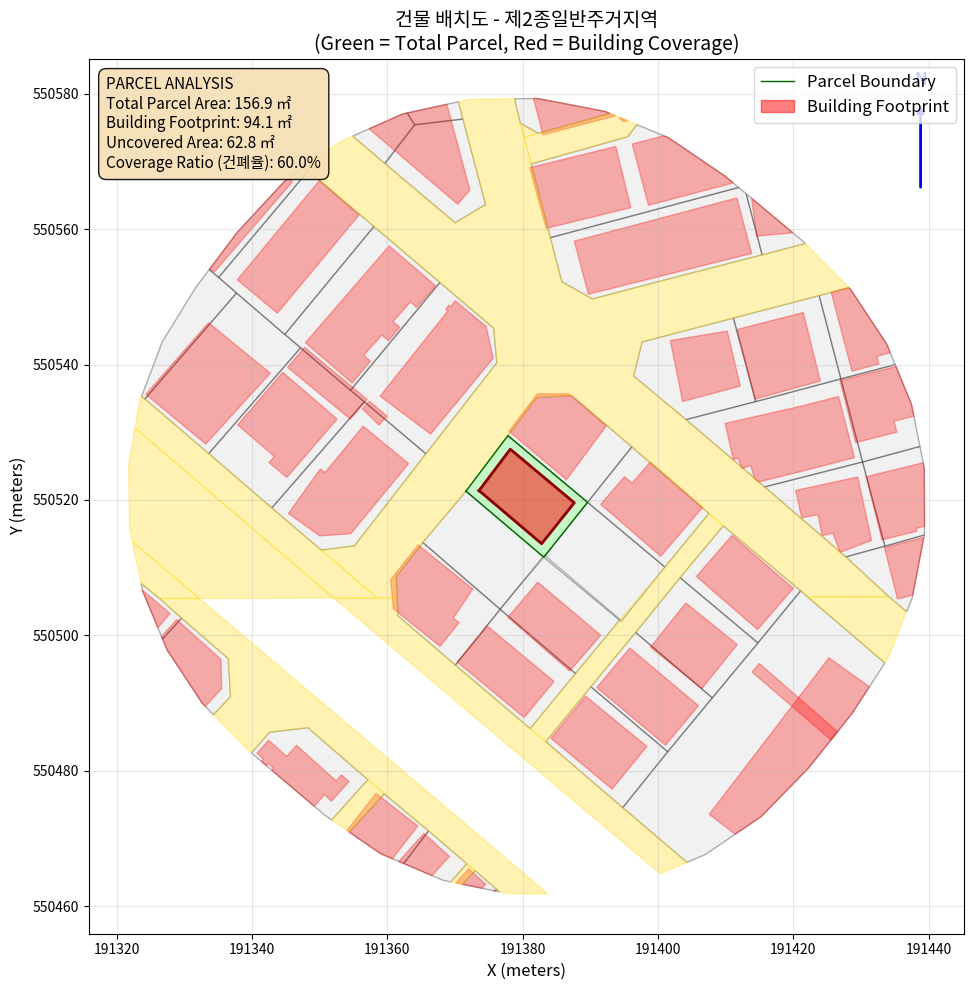Click the bright red overlapping building strip

coord(813,719)
